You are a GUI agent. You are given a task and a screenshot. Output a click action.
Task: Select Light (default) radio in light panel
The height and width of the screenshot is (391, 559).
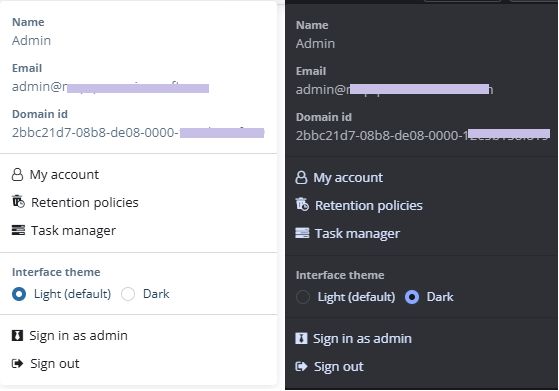pyautogui.click(x=19, y=294)
